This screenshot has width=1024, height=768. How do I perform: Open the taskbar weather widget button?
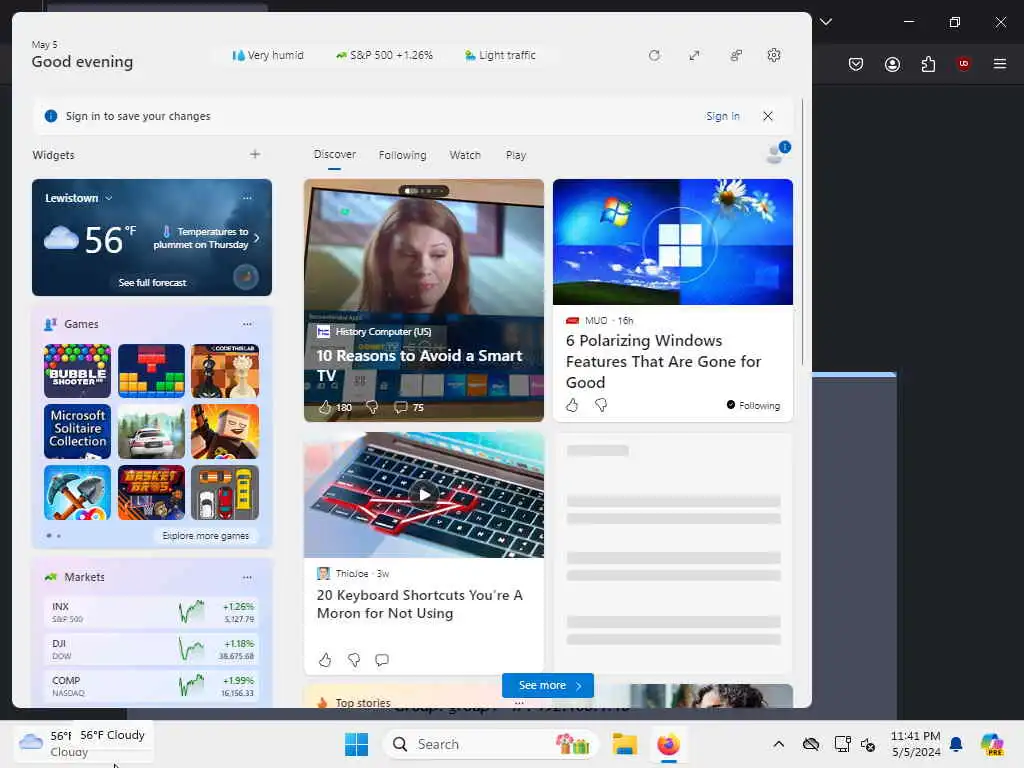84,743
